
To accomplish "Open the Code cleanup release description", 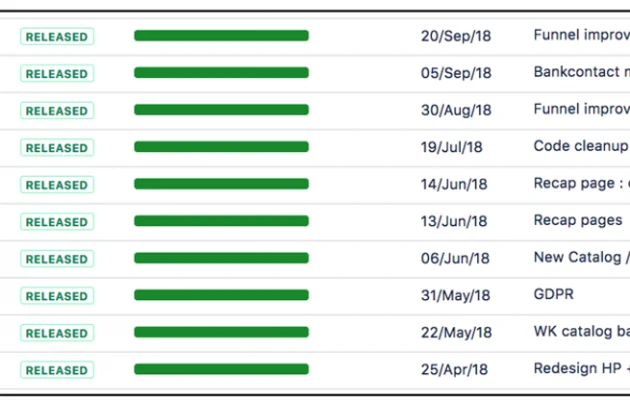I will [x=580, y=146].
